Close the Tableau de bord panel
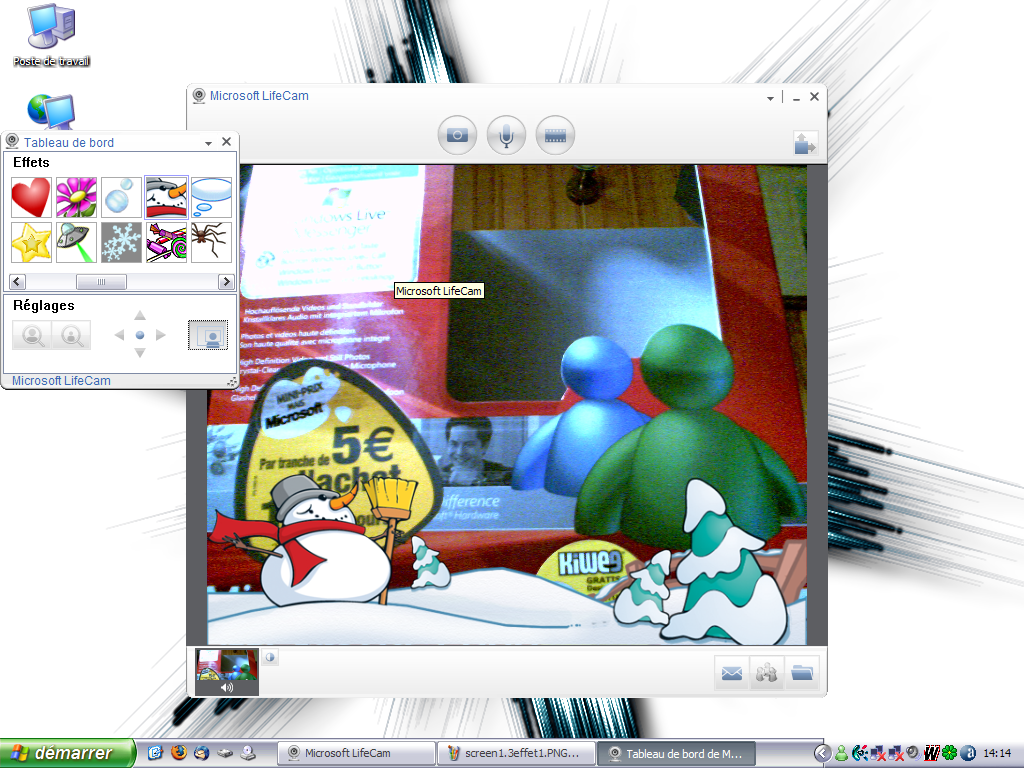Screen dimensions: 1024x768 [227, 142]
